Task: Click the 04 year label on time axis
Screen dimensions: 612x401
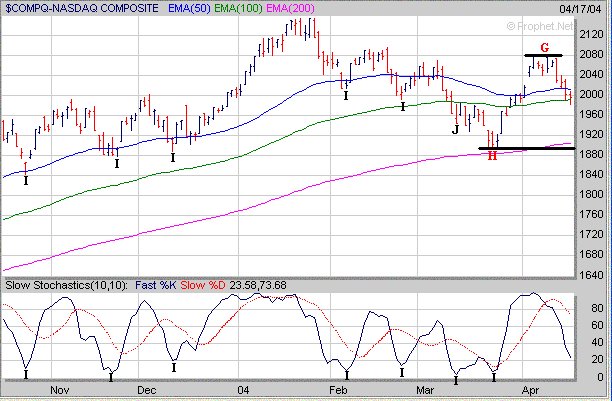Action: [243, 390]
